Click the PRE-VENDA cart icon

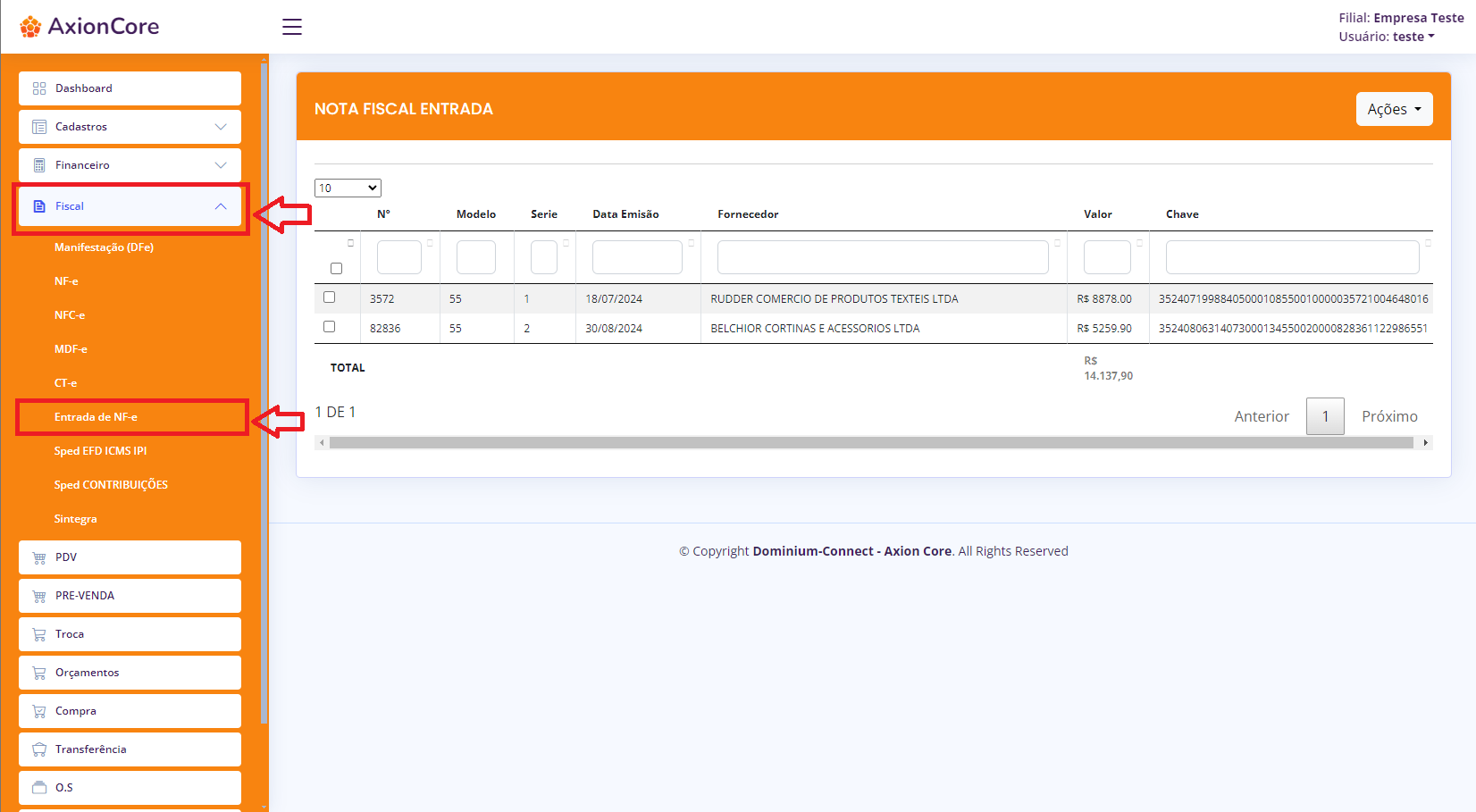click(39, 596)
